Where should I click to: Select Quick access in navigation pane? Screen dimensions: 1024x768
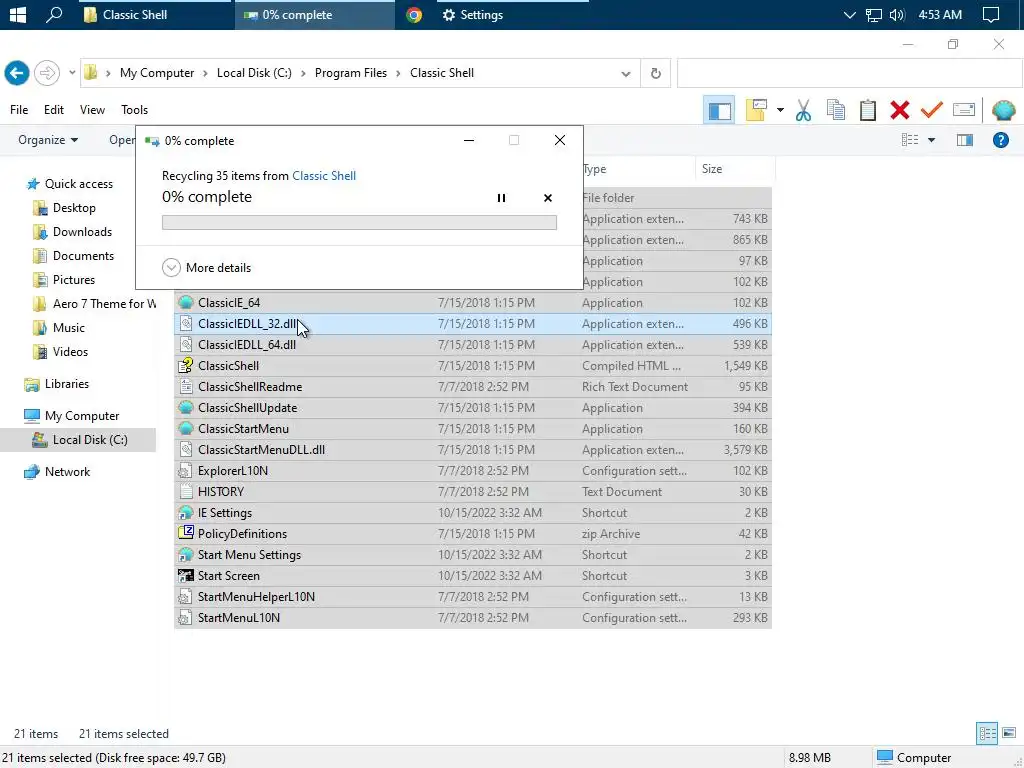78,184
